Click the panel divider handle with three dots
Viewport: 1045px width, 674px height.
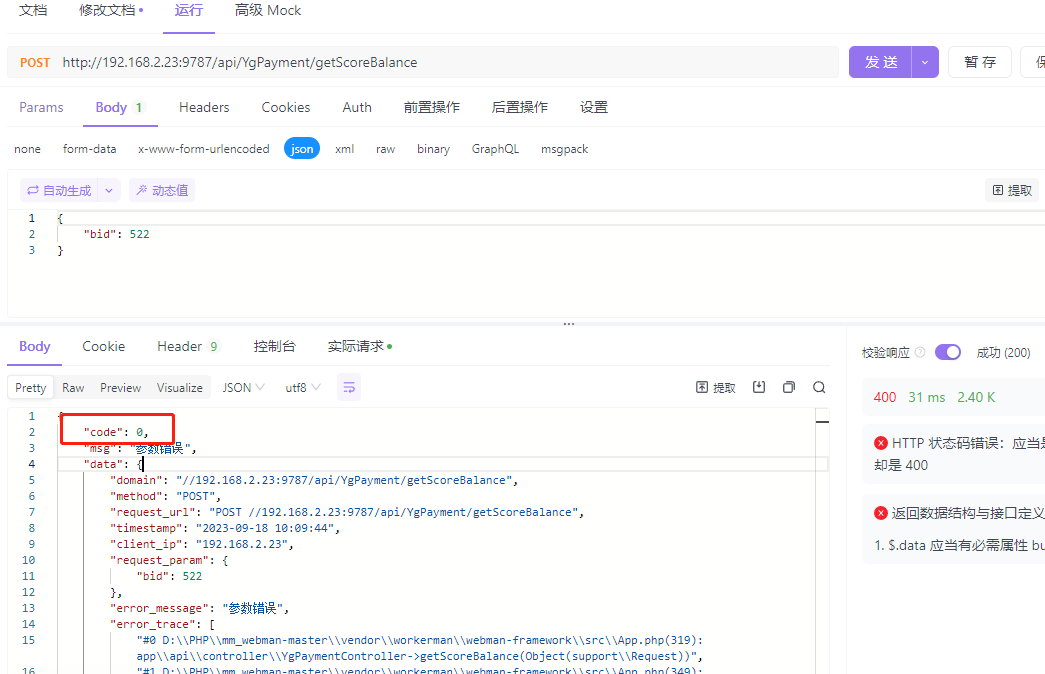[x=568, y=324]
